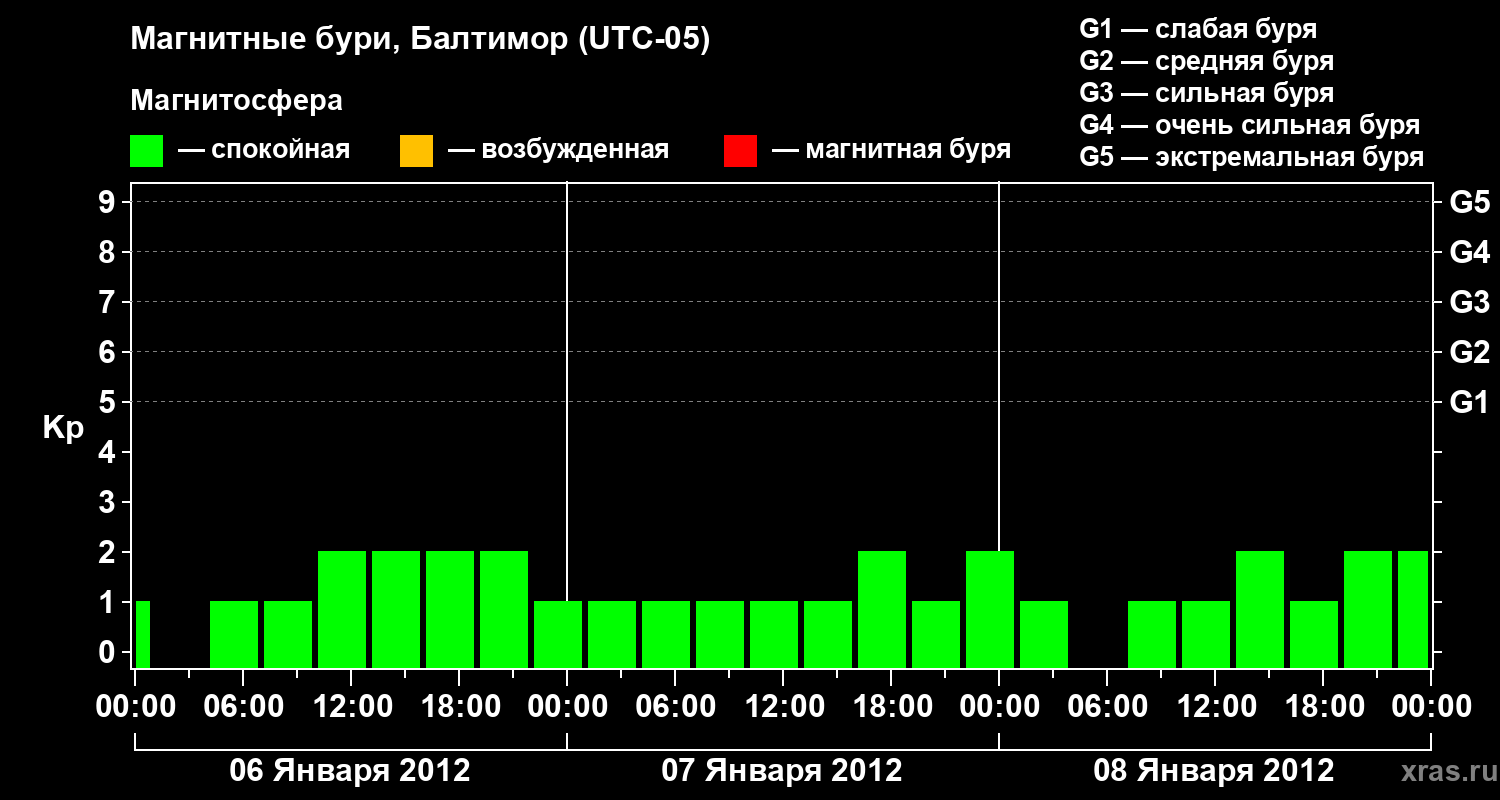Click the right-axis 'G3' label beside the chart
Screen dimensions: 1500x800
coord(1469,302)
